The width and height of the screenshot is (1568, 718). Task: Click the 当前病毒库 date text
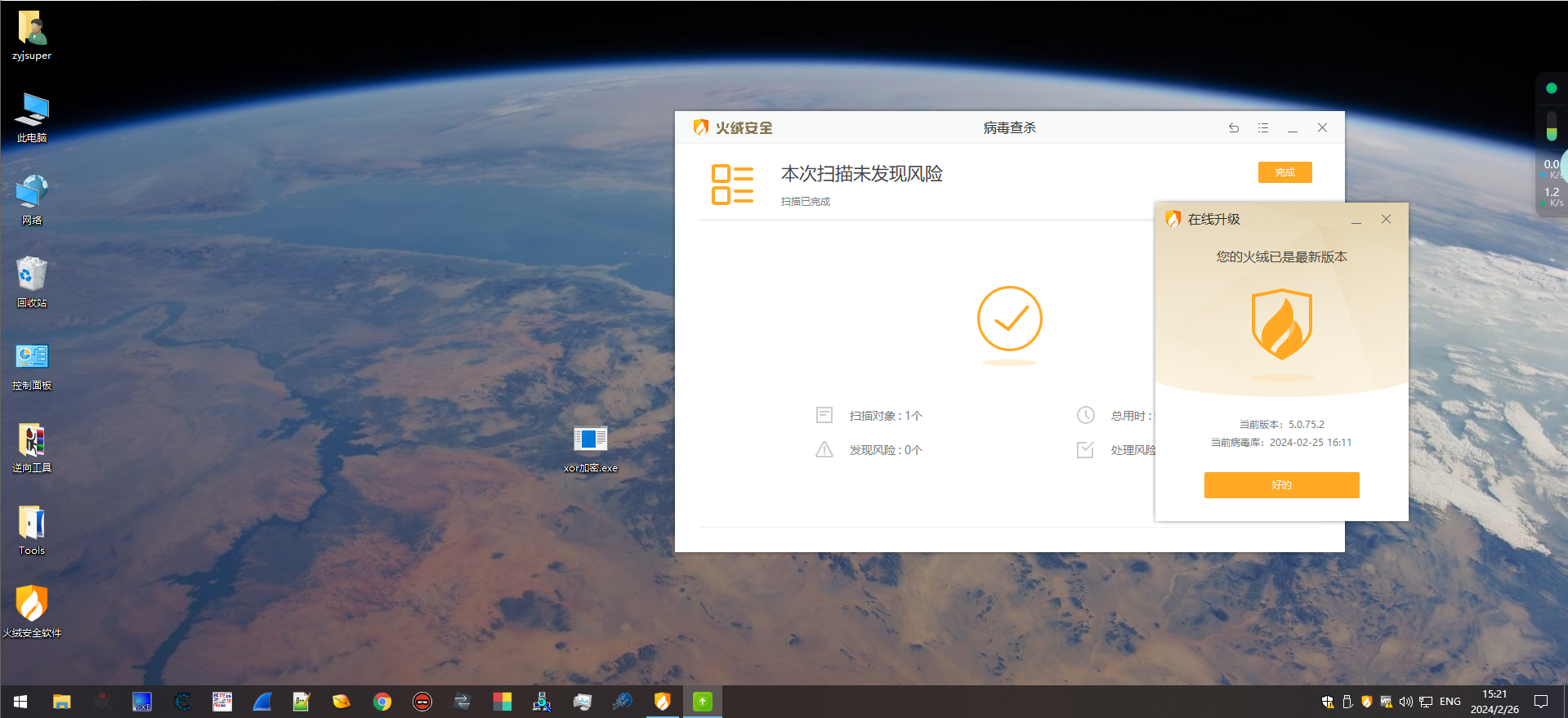point(1281,443)
